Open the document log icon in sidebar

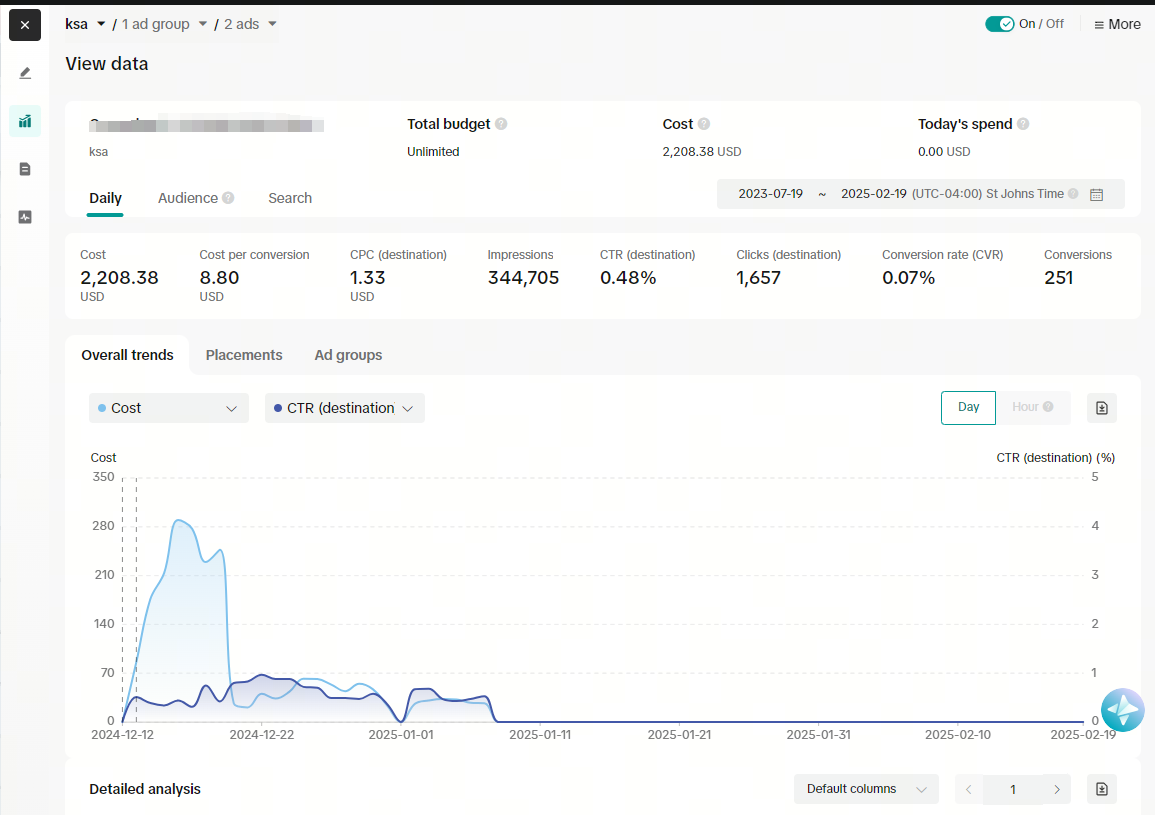25,169
